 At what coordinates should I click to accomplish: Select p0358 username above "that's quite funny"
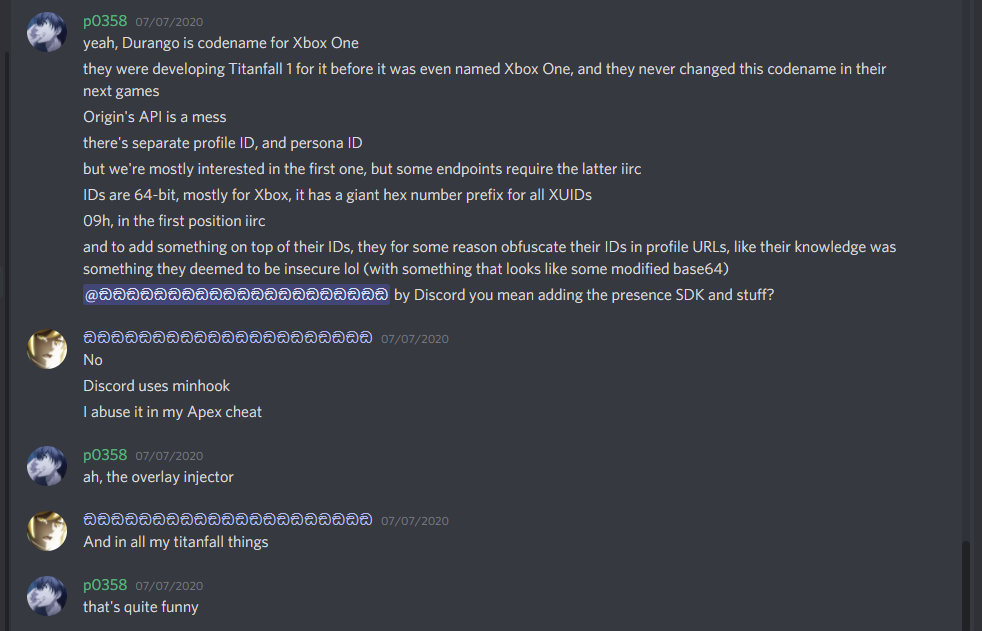coord(105,584)
